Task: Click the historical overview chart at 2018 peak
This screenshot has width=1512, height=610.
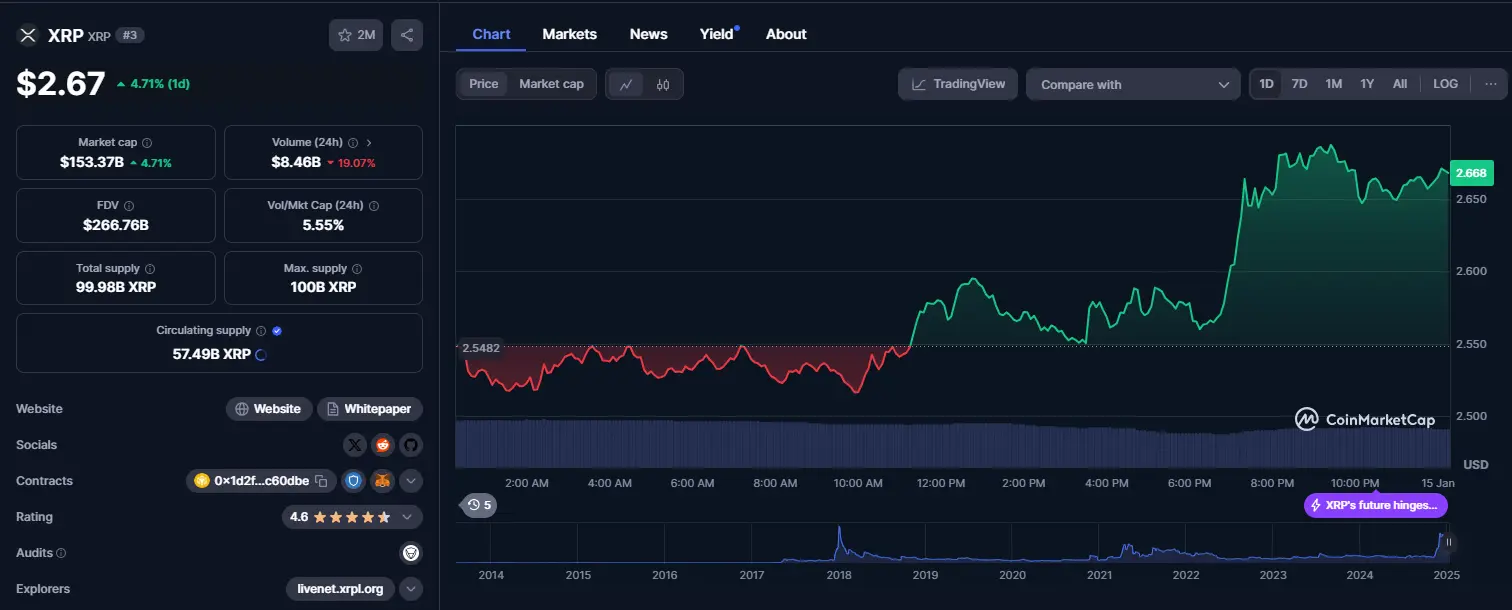Action: 839,543
